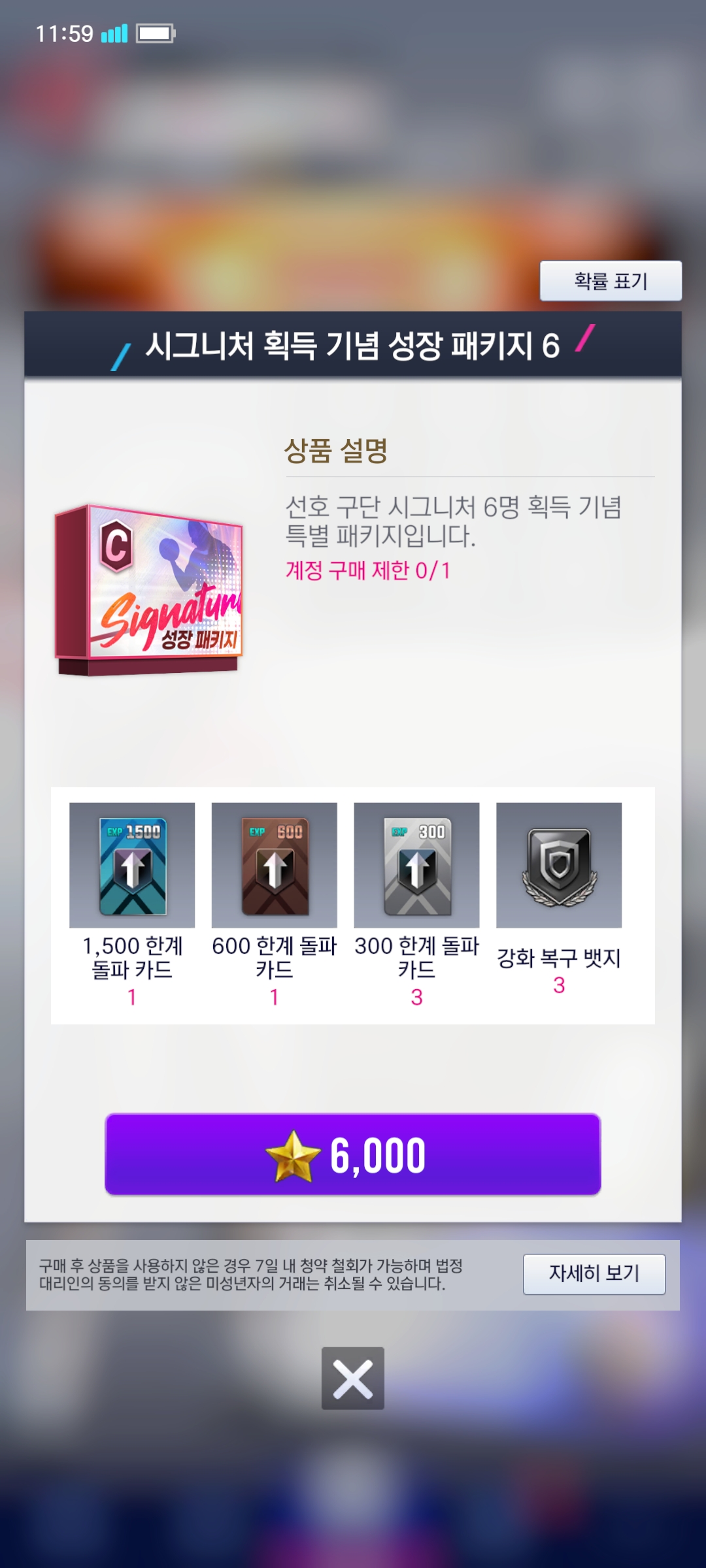Tap the 1,500 limit break card icon
This screenshot has width=706, height=1568.
click(132, 865)
